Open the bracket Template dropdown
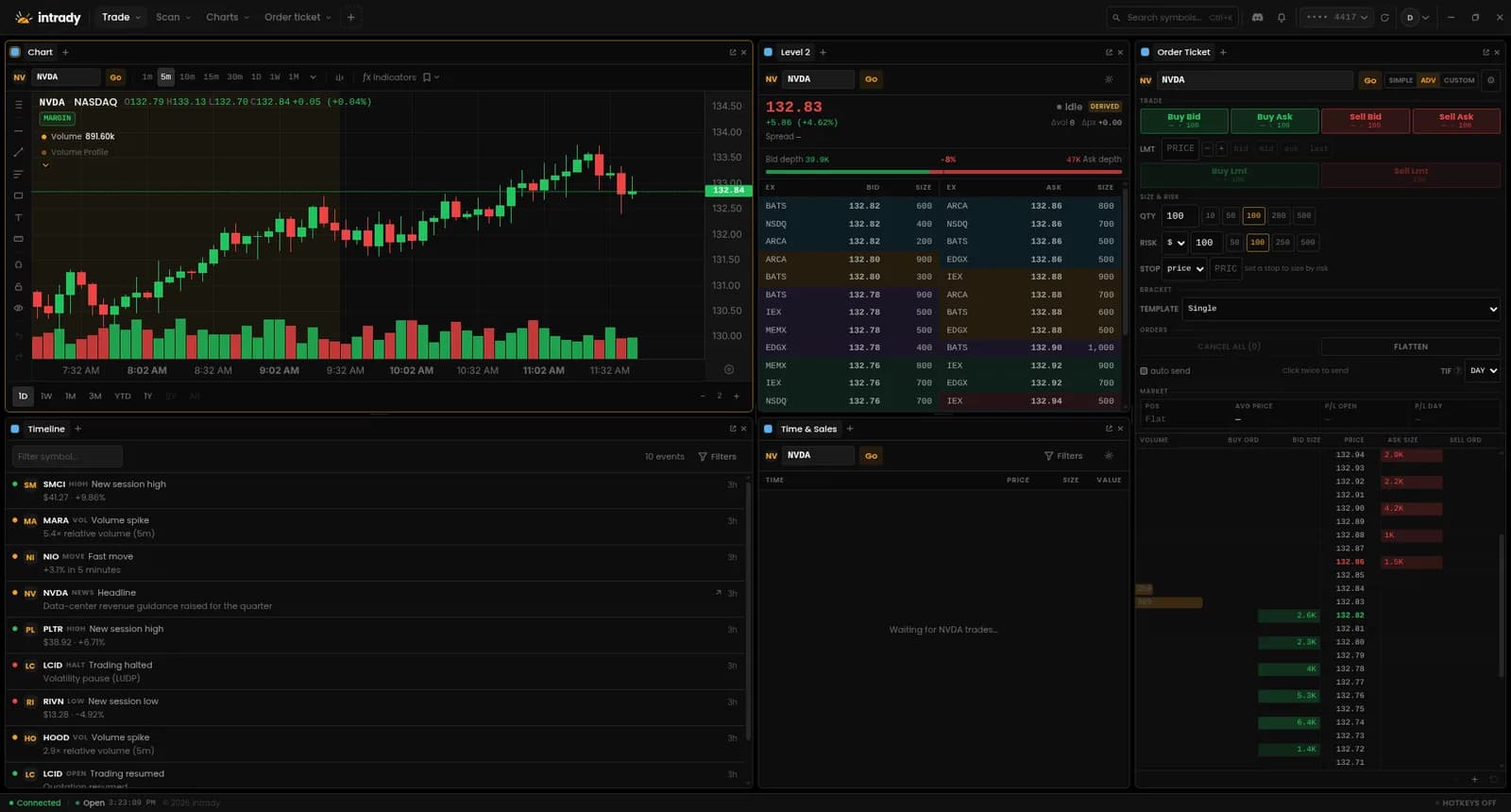Viewport: 1511px width, 812px height. click(x=1342, y=309)
